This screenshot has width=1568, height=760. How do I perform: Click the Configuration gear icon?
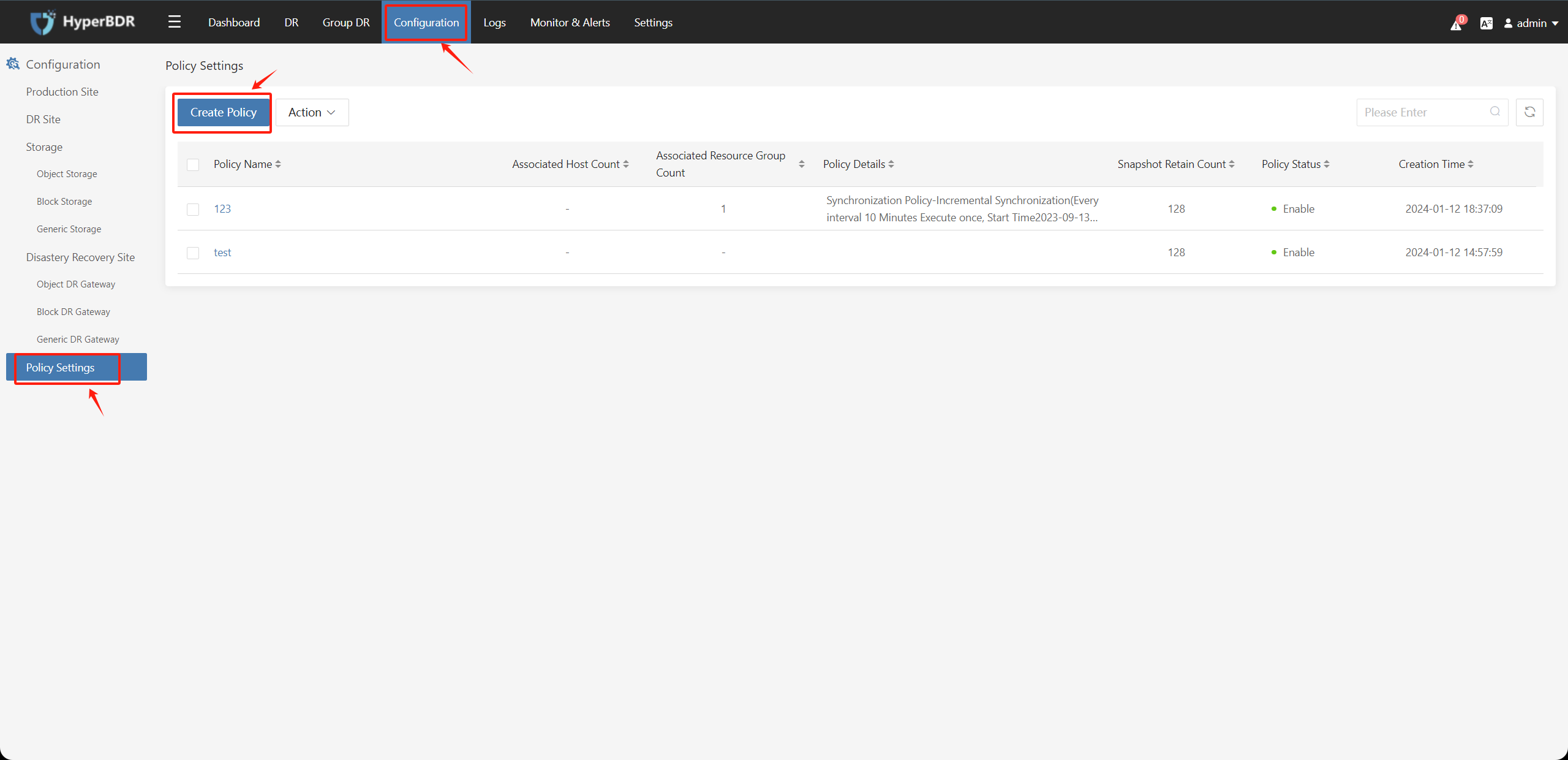point(14,64)
